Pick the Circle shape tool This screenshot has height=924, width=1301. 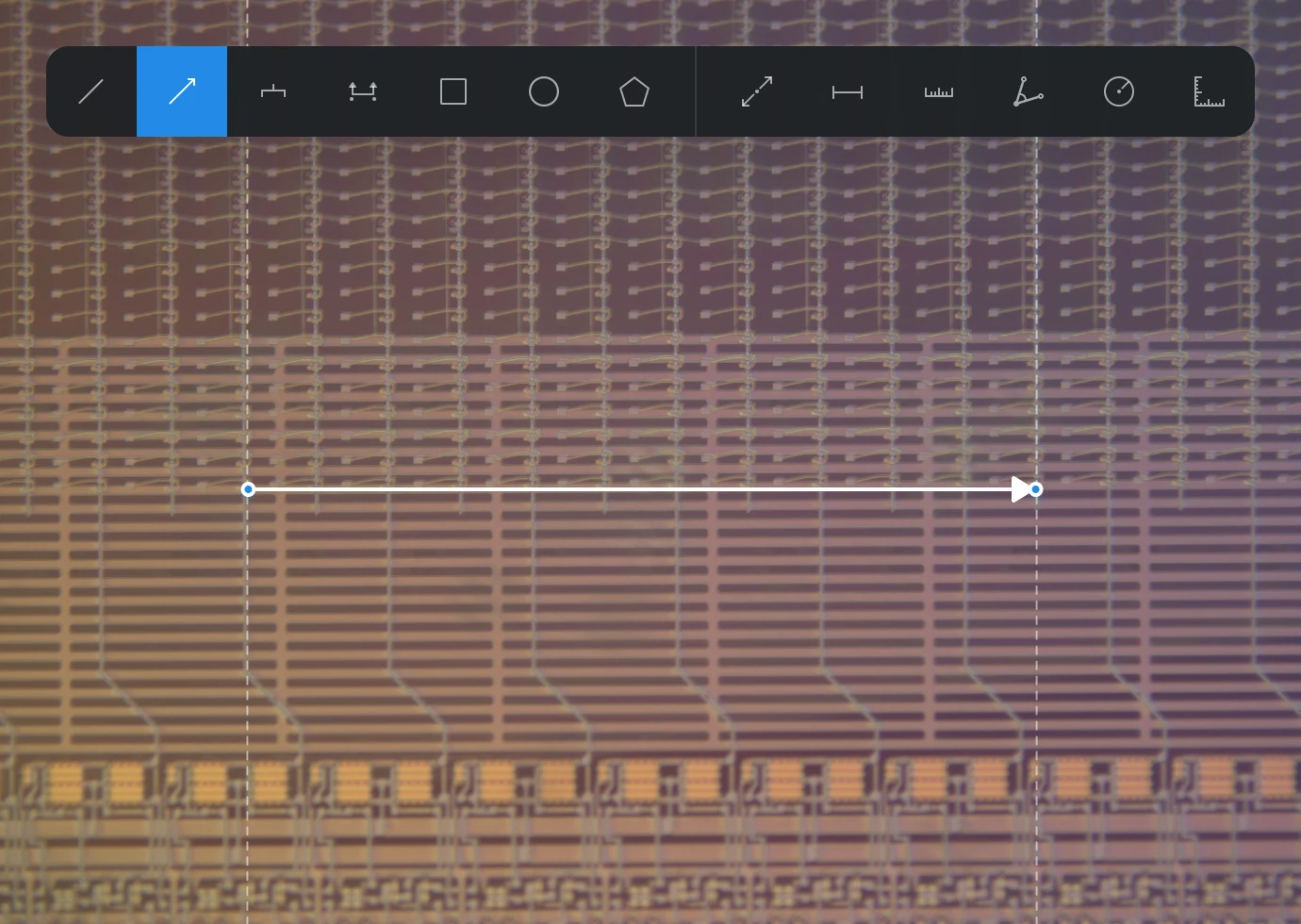544,91
